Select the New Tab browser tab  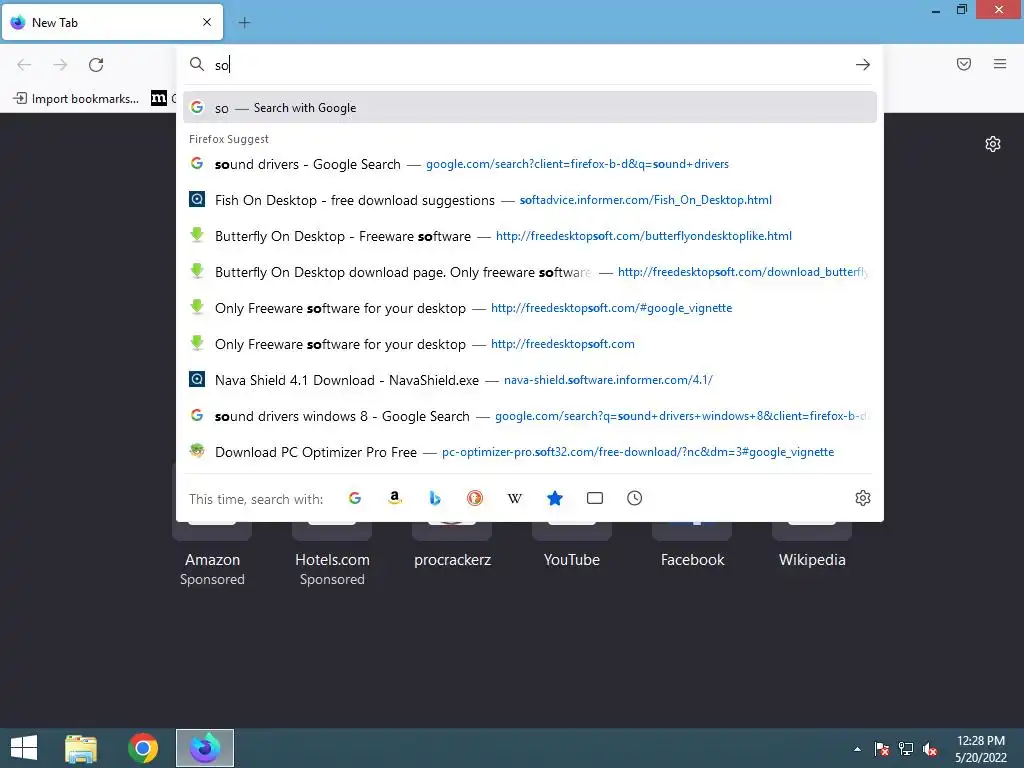point(112,22)
